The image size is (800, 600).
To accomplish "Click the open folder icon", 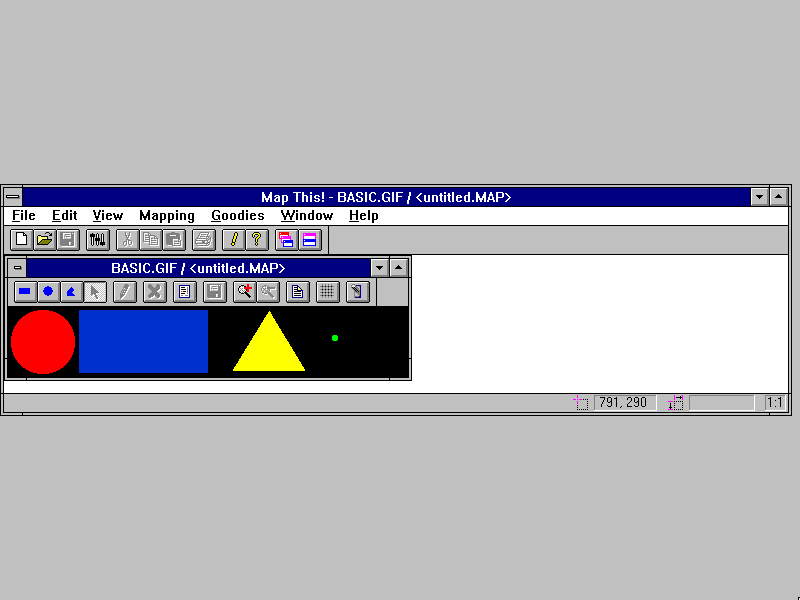I will pos(44,239).
